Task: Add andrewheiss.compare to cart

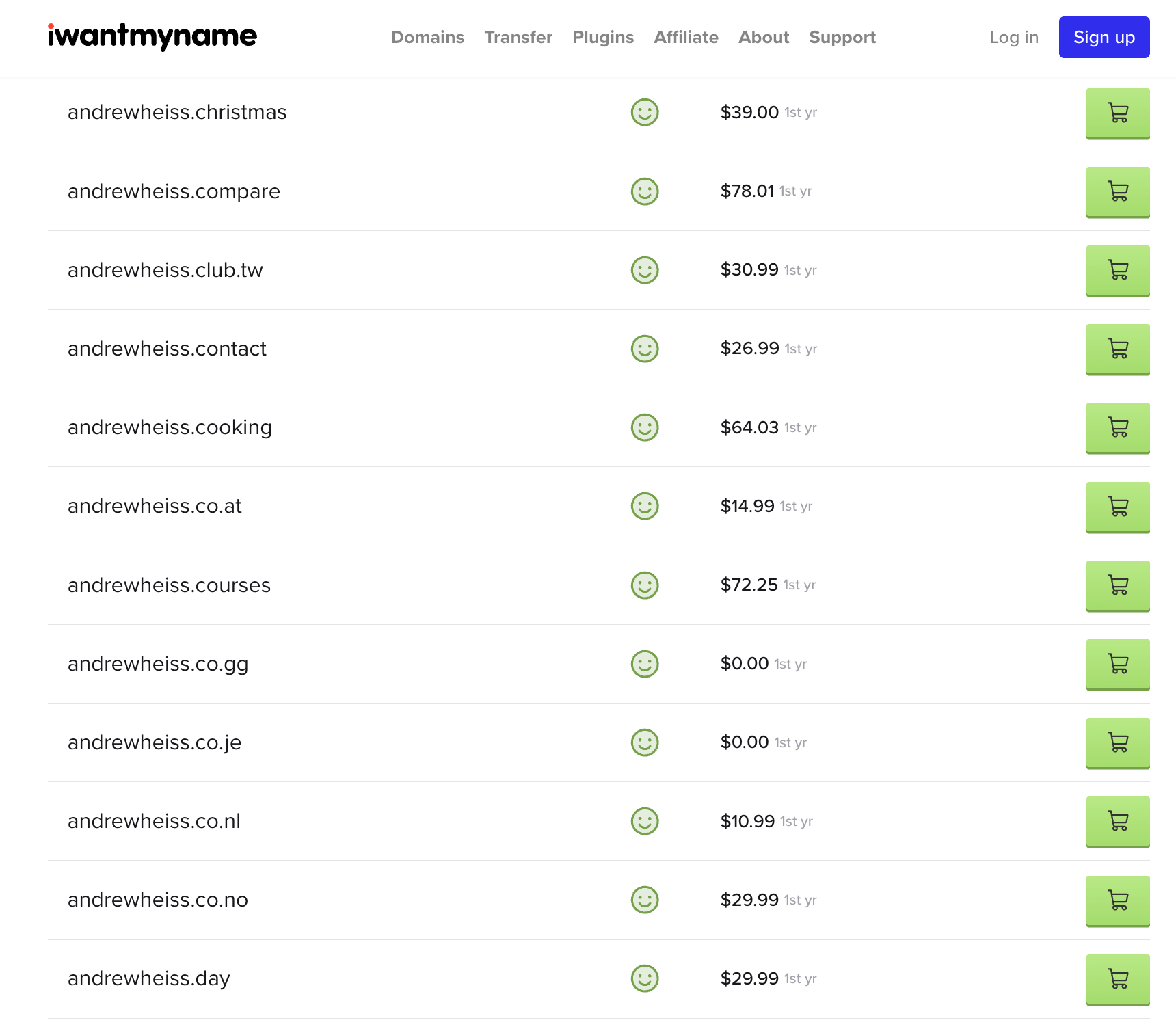Action: [x=1117, y=191]
